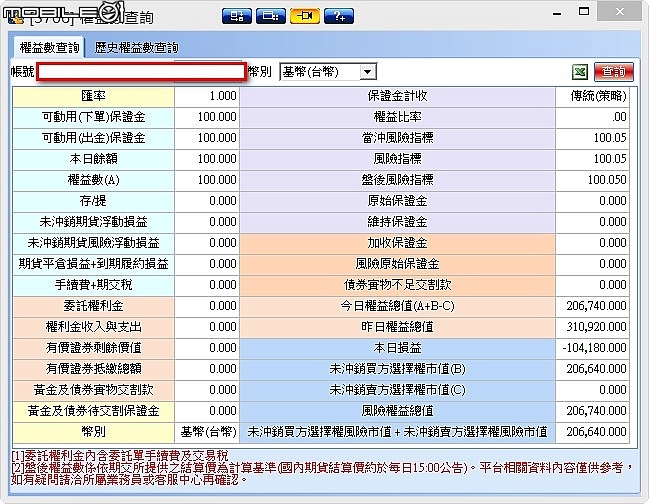
Task: Select the 加收保證金 label
Action: point(397,243)
